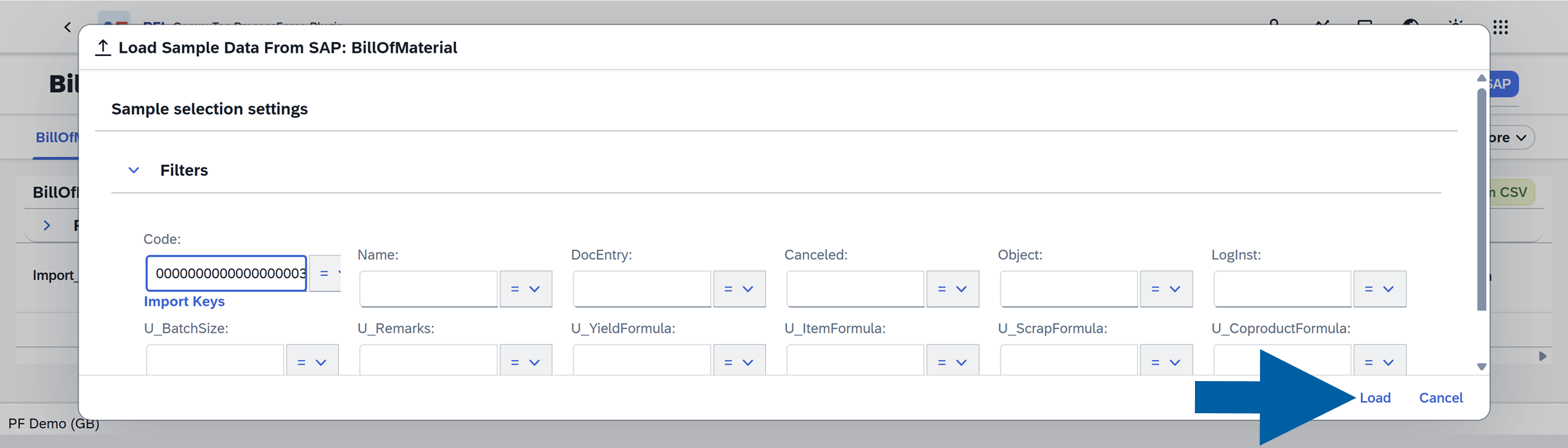Open the U_BatchSize operator dropdown
The height and width of the screenshot is (448, 1568).
313,361
